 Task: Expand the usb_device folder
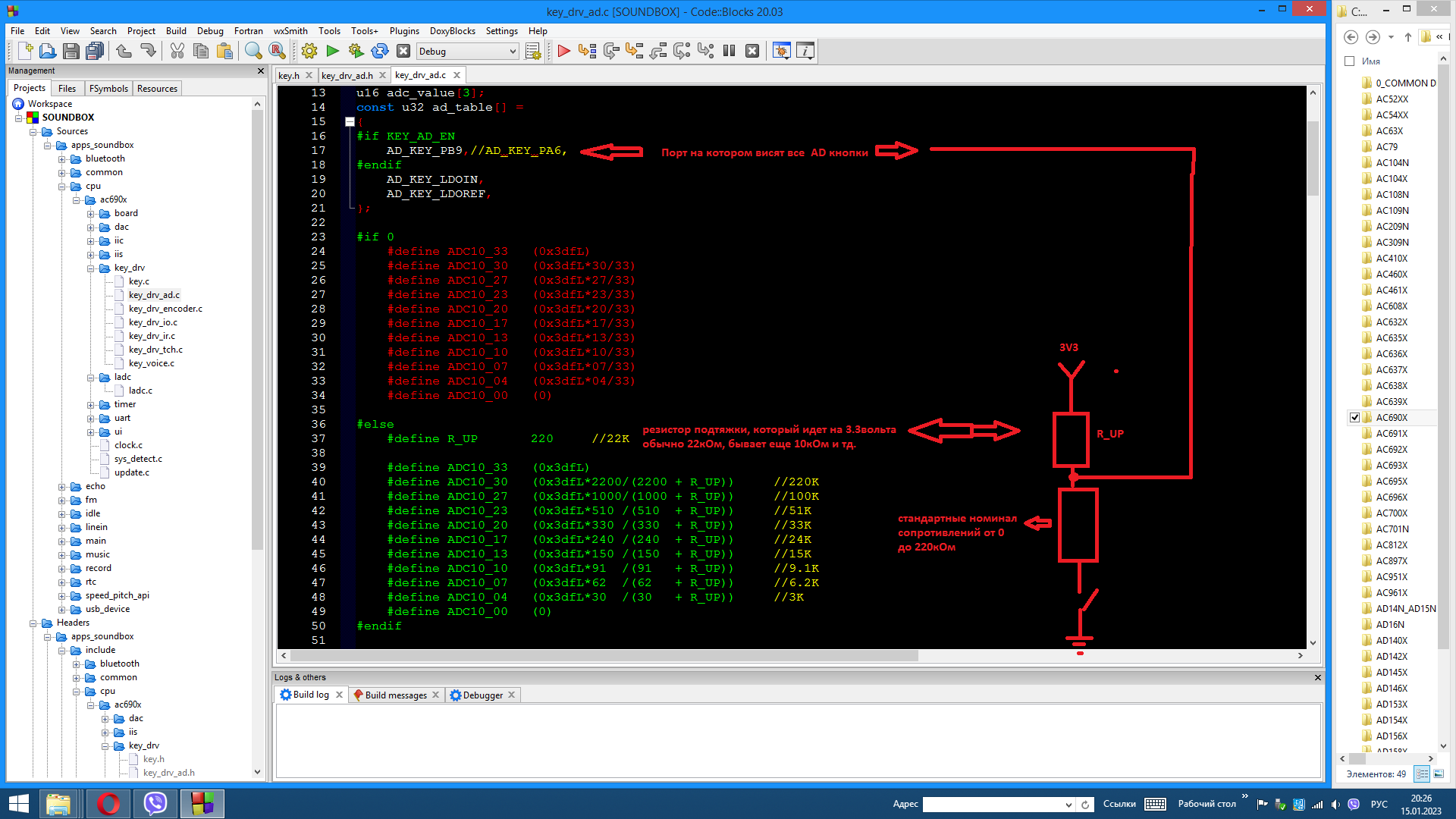(x=62, y=610)
